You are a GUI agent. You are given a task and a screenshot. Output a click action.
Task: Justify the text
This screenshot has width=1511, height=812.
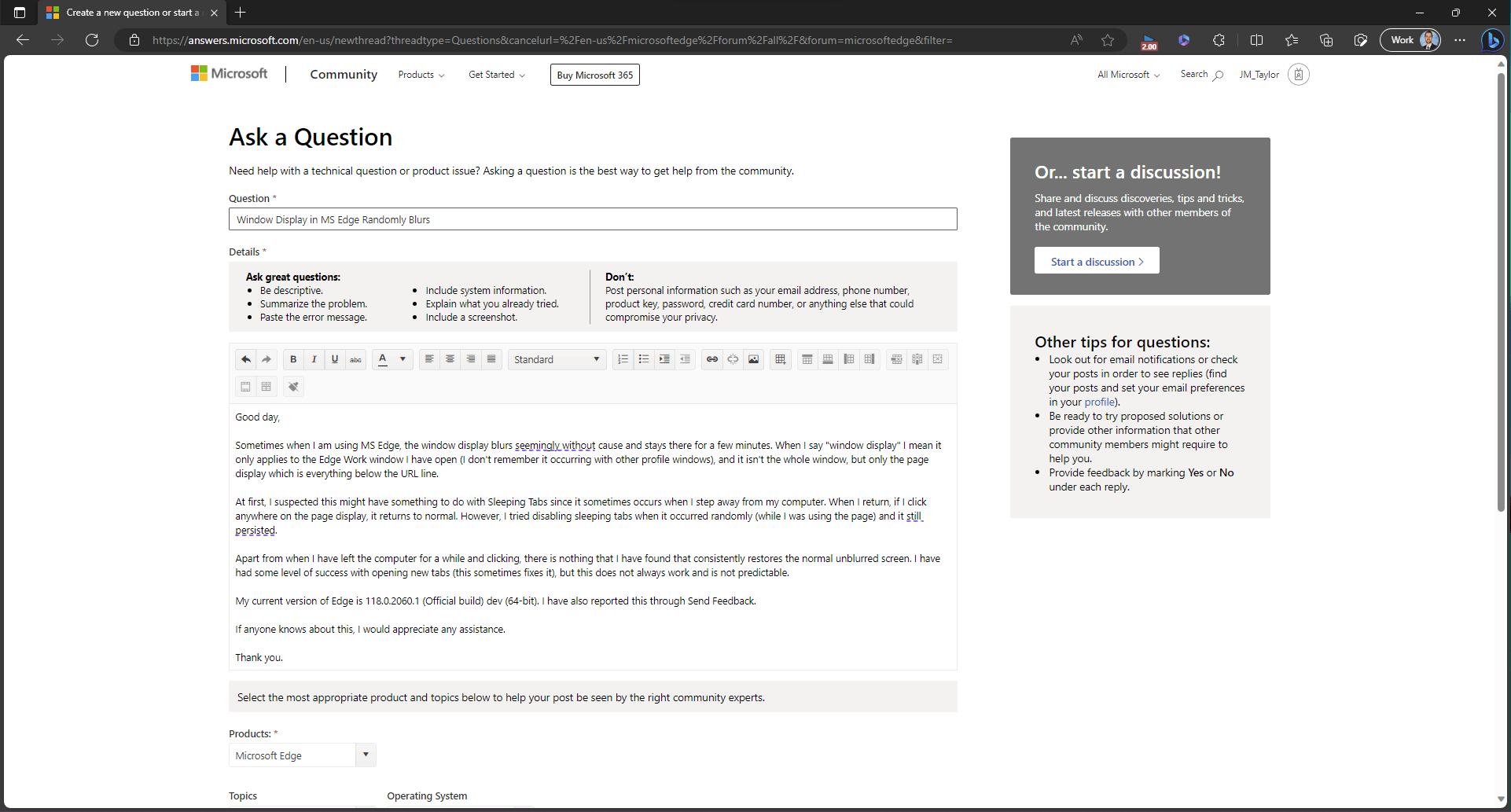(491, 359)
